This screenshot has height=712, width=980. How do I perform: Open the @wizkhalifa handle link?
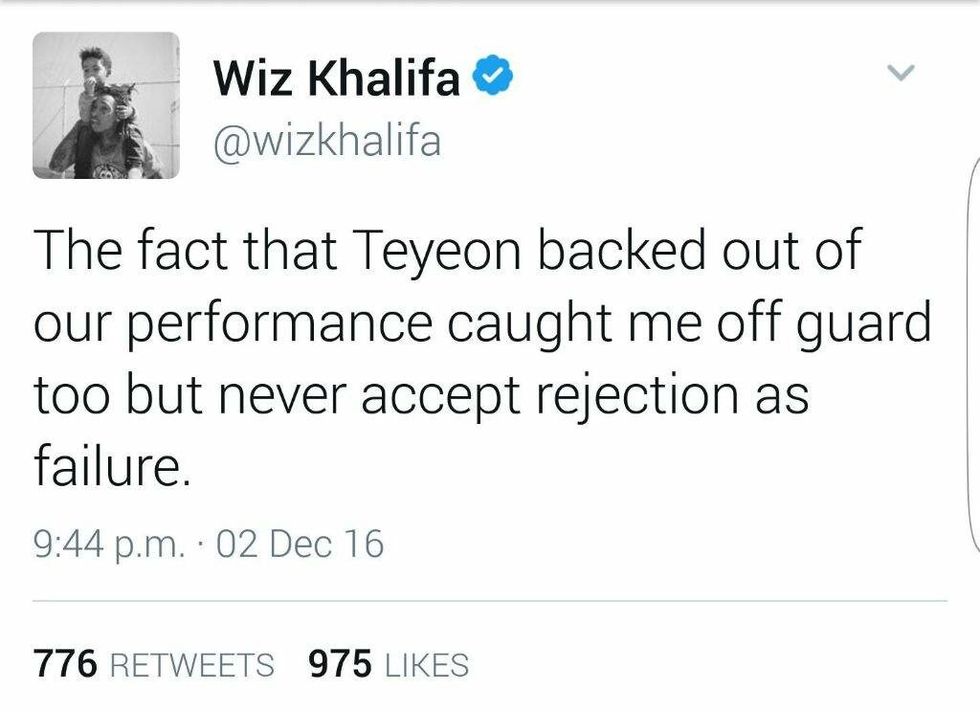pyautogui.click(x=326, y=140)
